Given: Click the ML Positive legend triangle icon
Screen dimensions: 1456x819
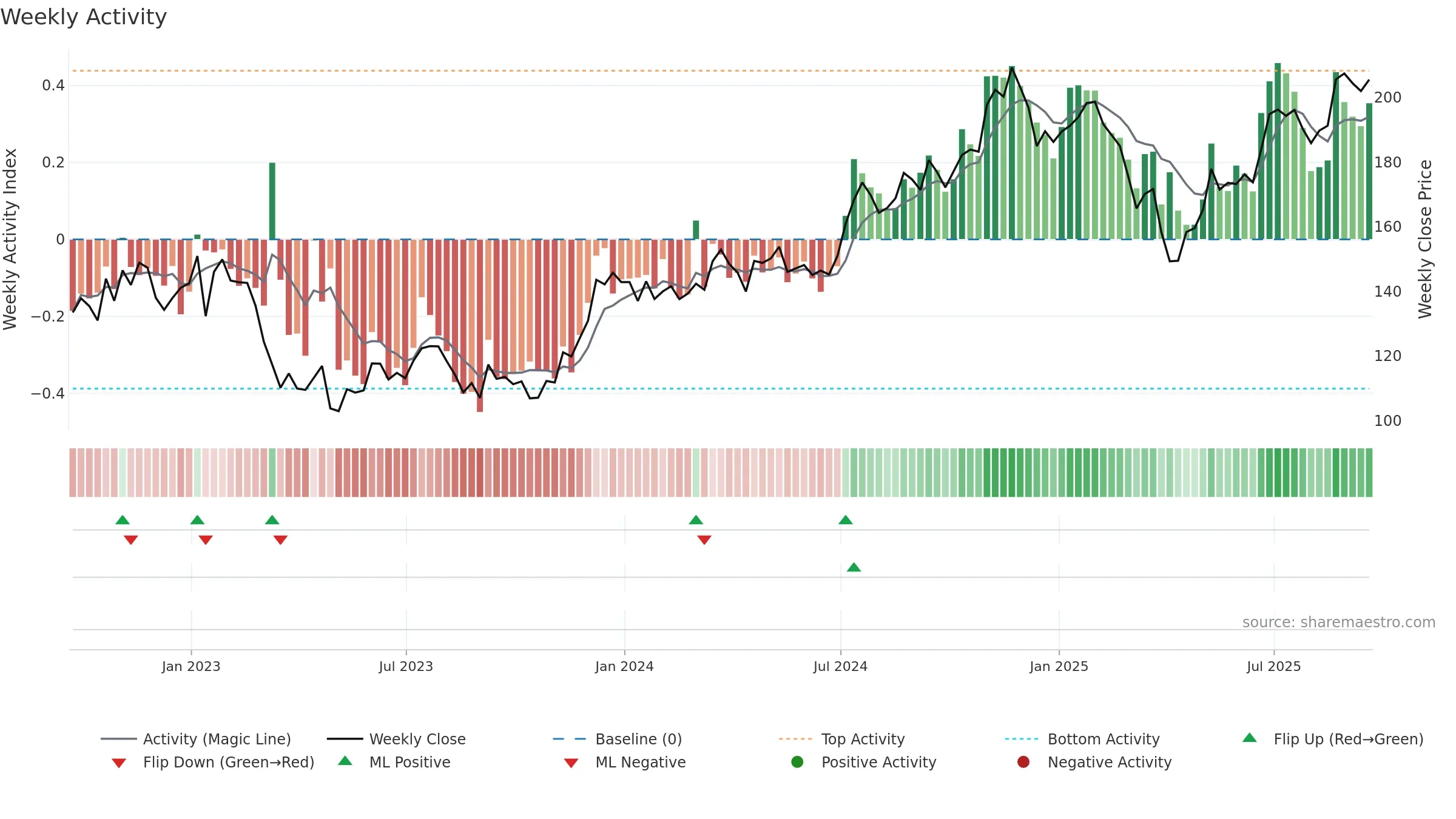Looking at the screenshot, I should (345, 761).
